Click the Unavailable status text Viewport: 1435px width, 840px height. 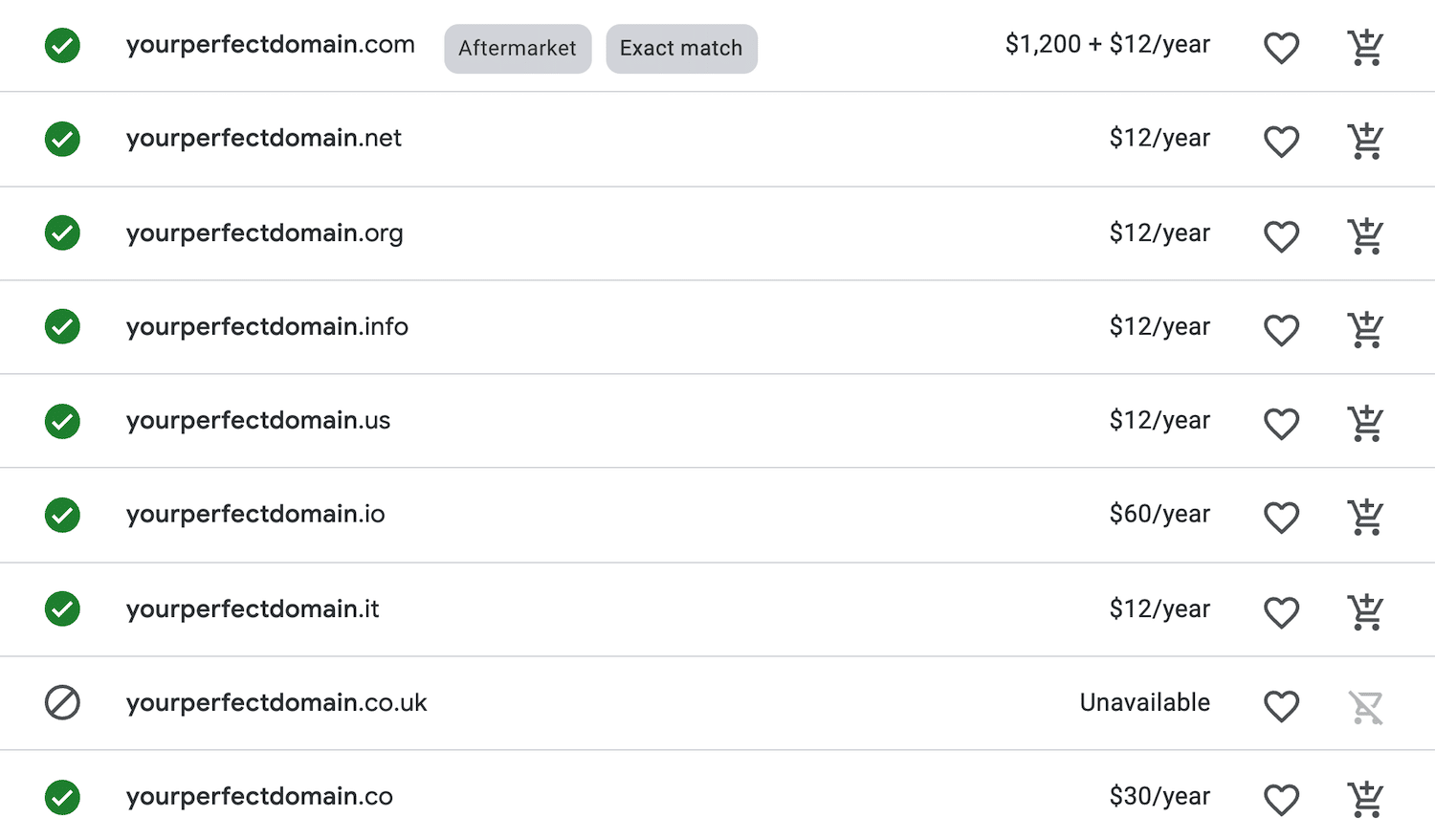pyautogui.click(x=1144, y=701)
